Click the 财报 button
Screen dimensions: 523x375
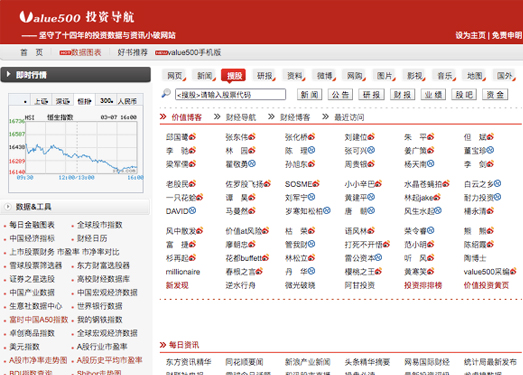[402, 94]
